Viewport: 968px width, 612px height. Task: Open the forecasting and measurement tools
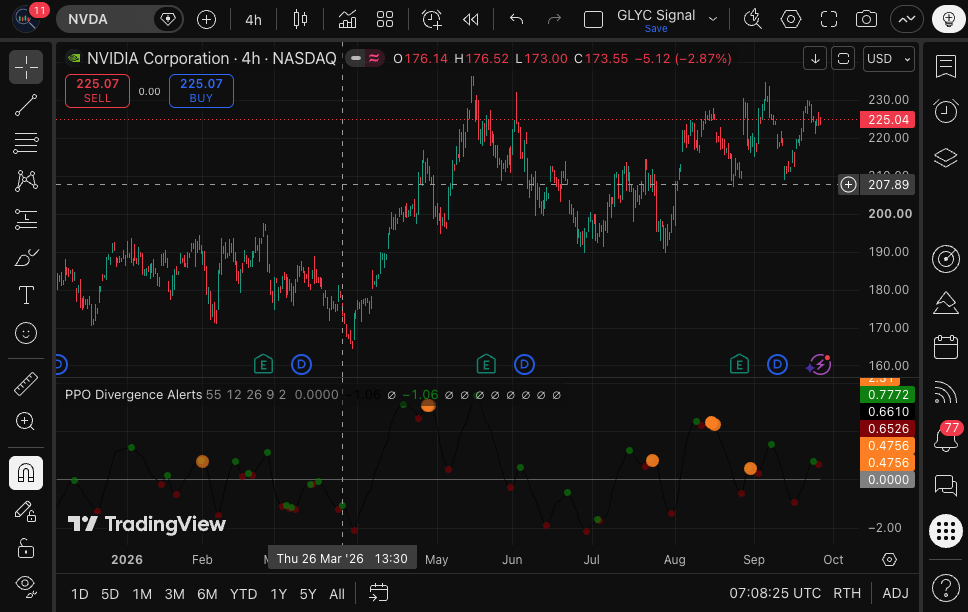[x=26, y=219]
